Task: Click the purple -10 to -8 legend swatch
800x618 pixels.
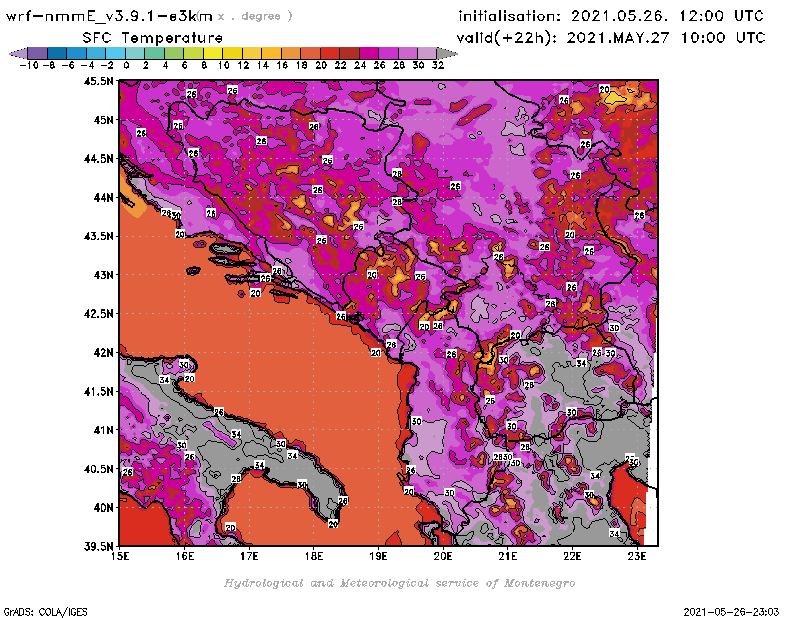Action: point(38,53)
